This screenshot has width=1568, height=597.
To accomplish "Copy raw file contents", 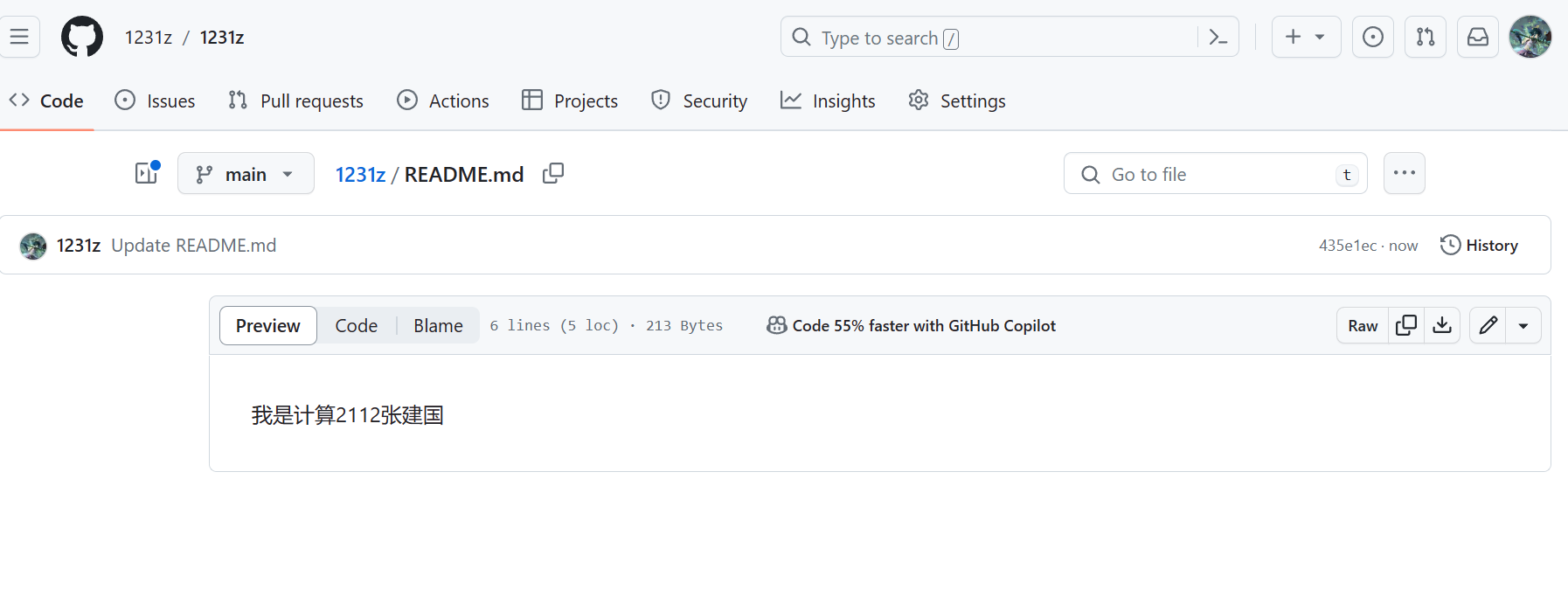I will click(x=1406, y=325).
